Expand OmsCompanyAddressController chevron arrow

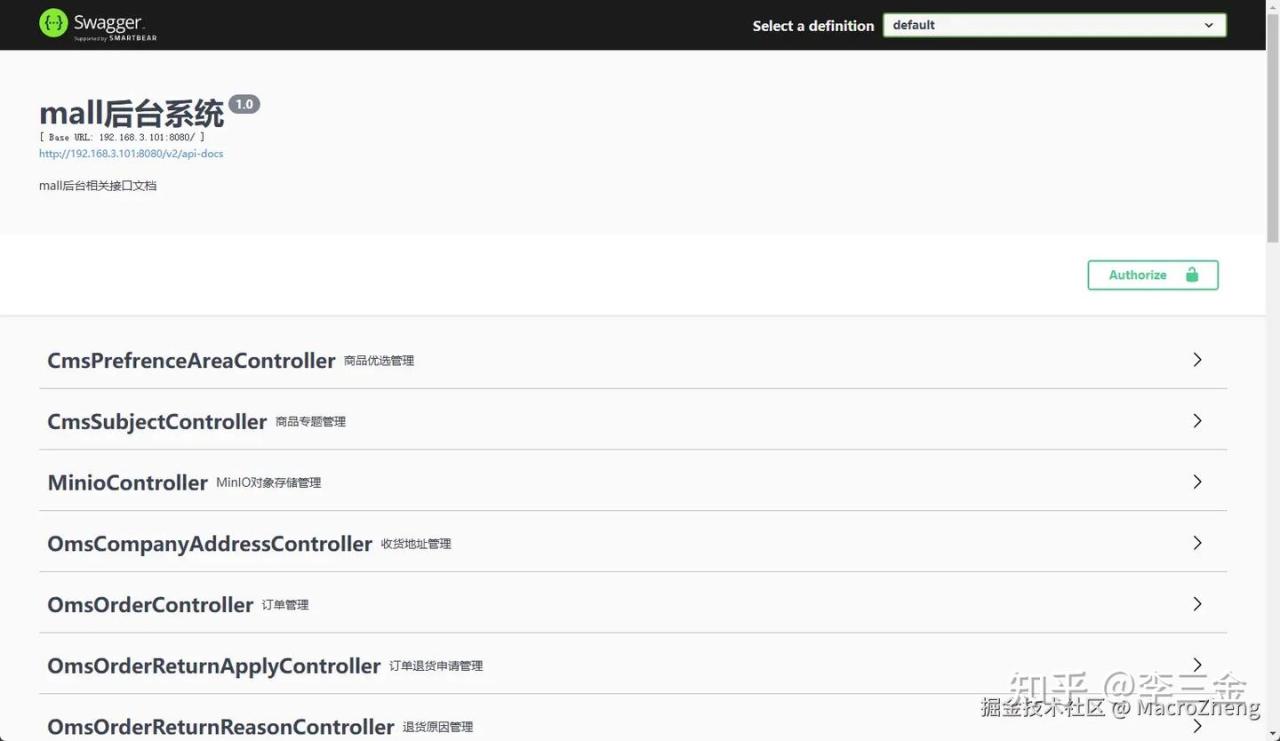[x=1197, y=543]
